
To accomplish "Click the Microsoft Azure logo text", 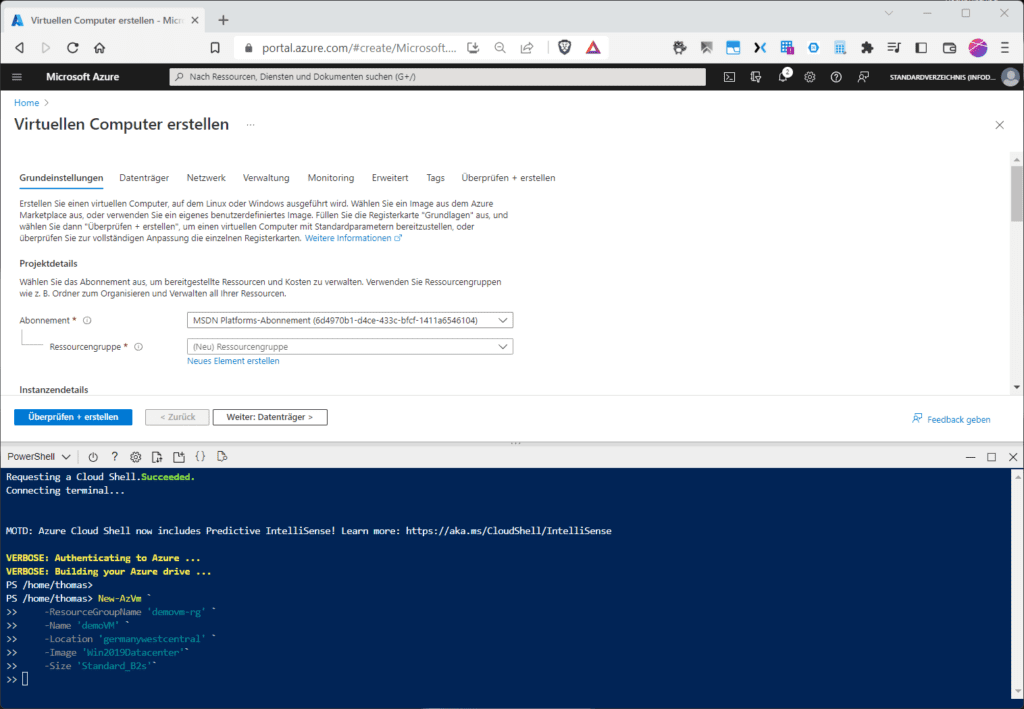I will coord(82,77).
